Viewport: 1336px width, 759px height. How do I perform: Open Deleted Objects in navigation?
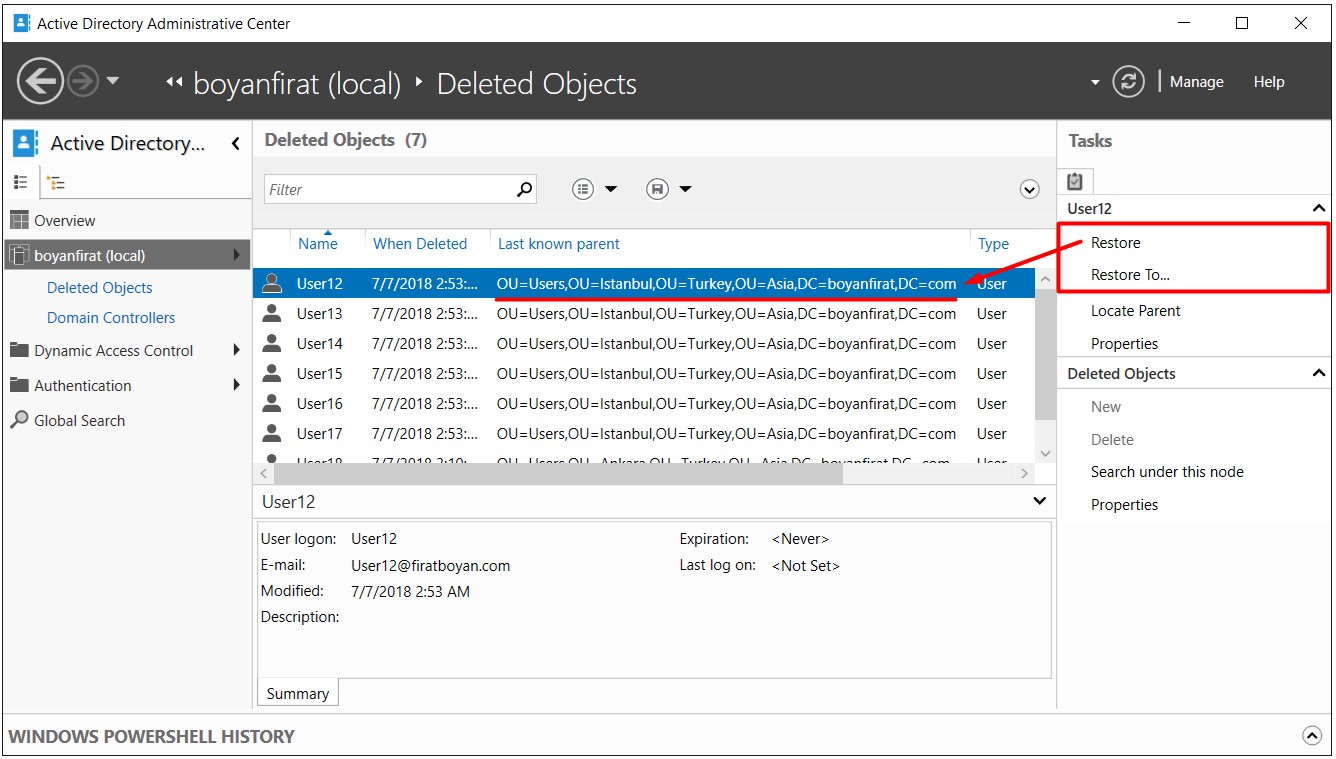pyautogui.click(x=100, y=287)
